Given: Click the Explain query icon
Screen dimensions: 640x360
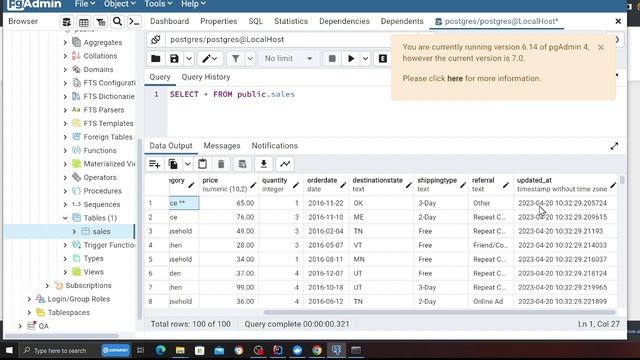Looking at the screenshot, I should [382, 58].
